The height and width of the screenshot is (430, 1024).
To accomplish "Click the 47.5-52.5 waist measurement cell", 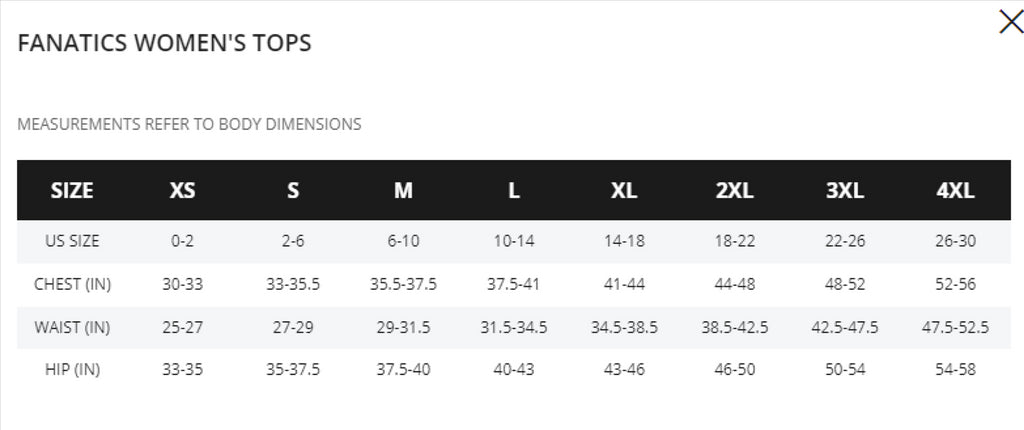I will tap(955, 327).
